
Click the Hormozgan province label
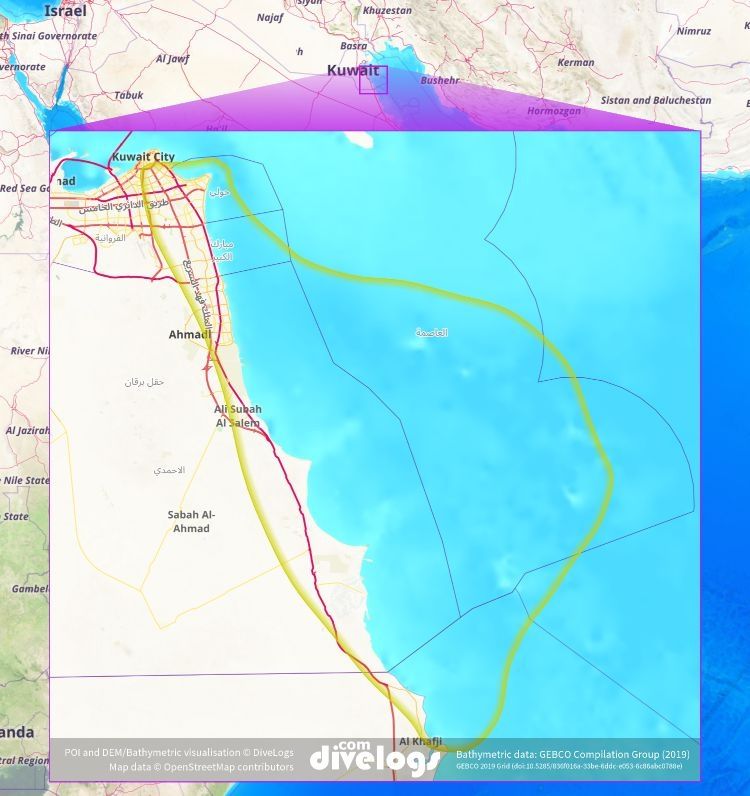pos(554,111)
